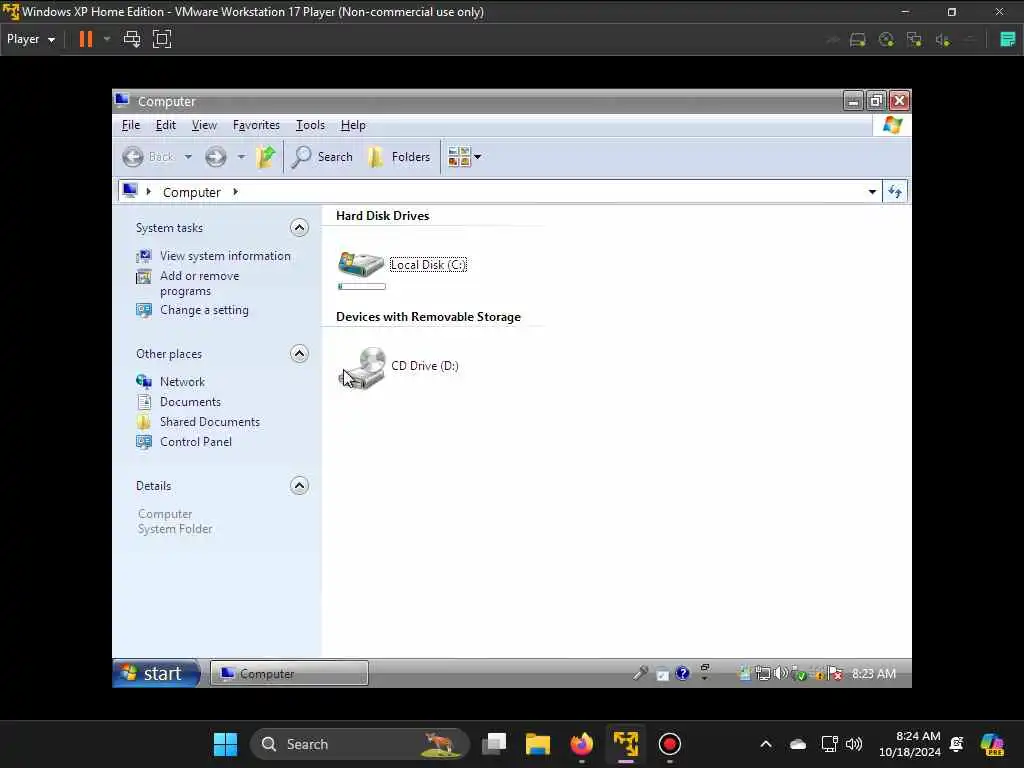Collapse the System tasks section
The width and height of the screenshot is (1024, 768).
click(x=299, y=227)
